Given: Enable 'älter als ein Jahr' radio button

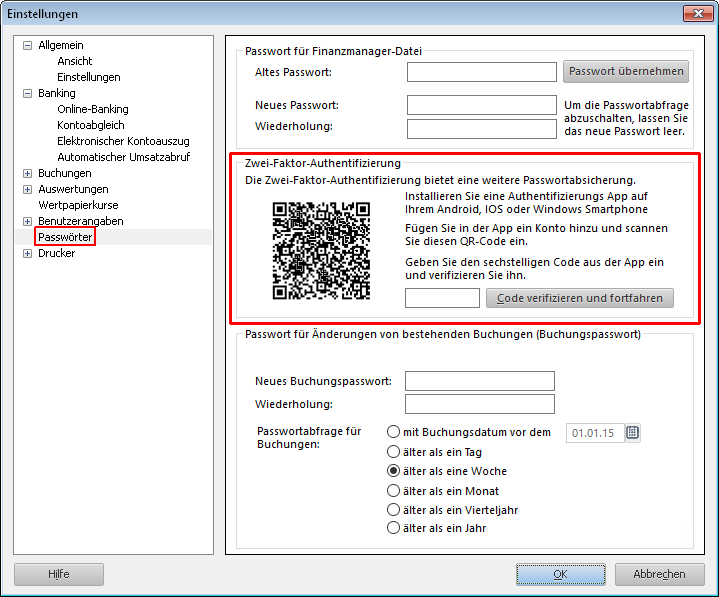Looking at the screenshot, I should [393, 528].
